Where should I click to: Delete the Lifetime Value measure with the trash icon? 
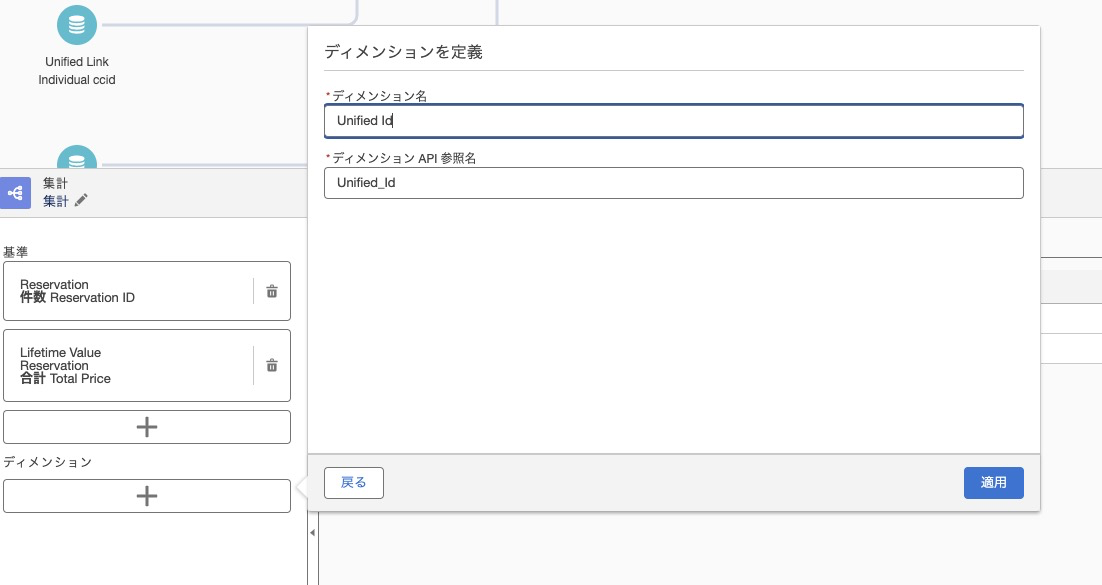(x=272, y=365)
